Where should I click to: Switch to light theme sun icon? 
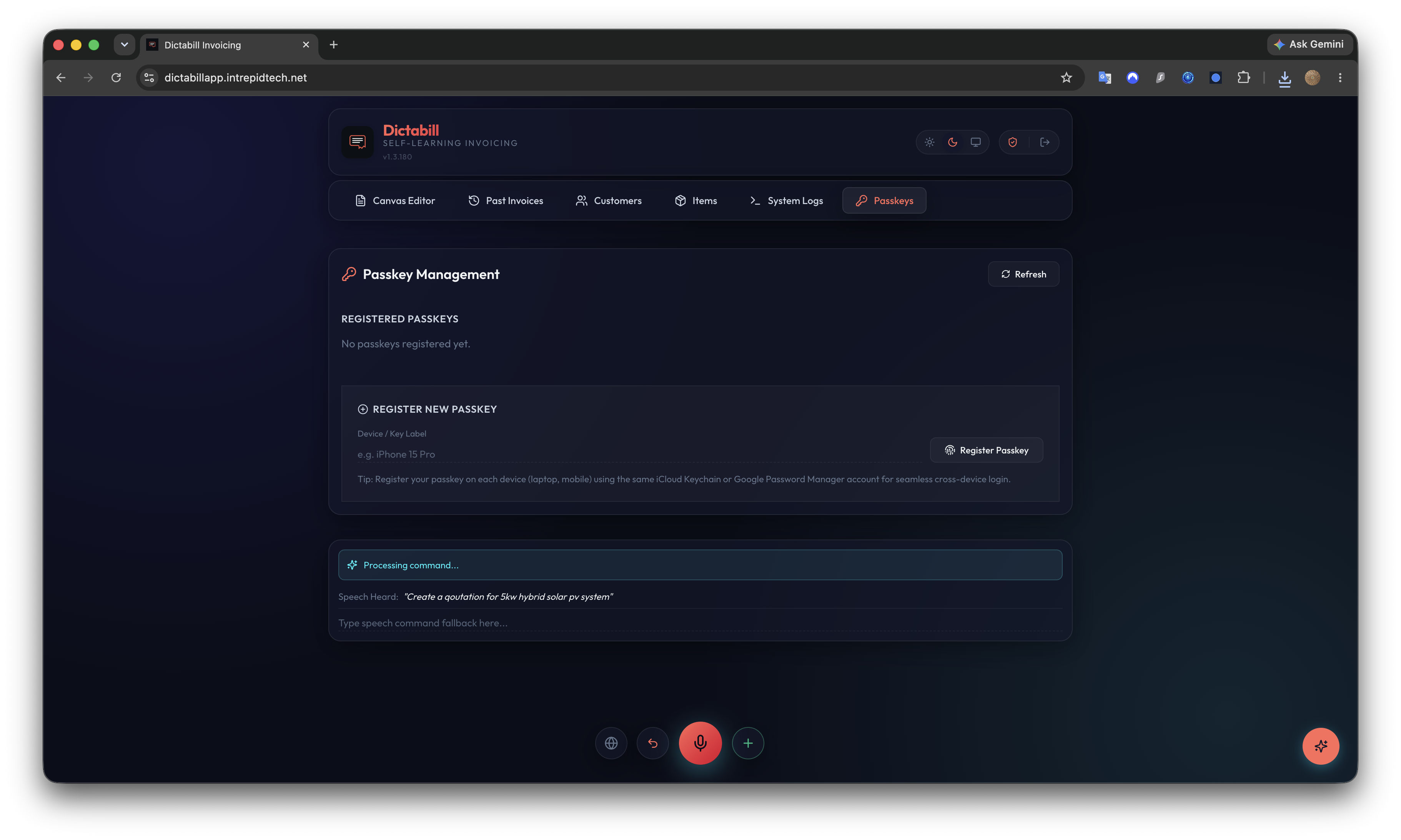tap(929, 142)
